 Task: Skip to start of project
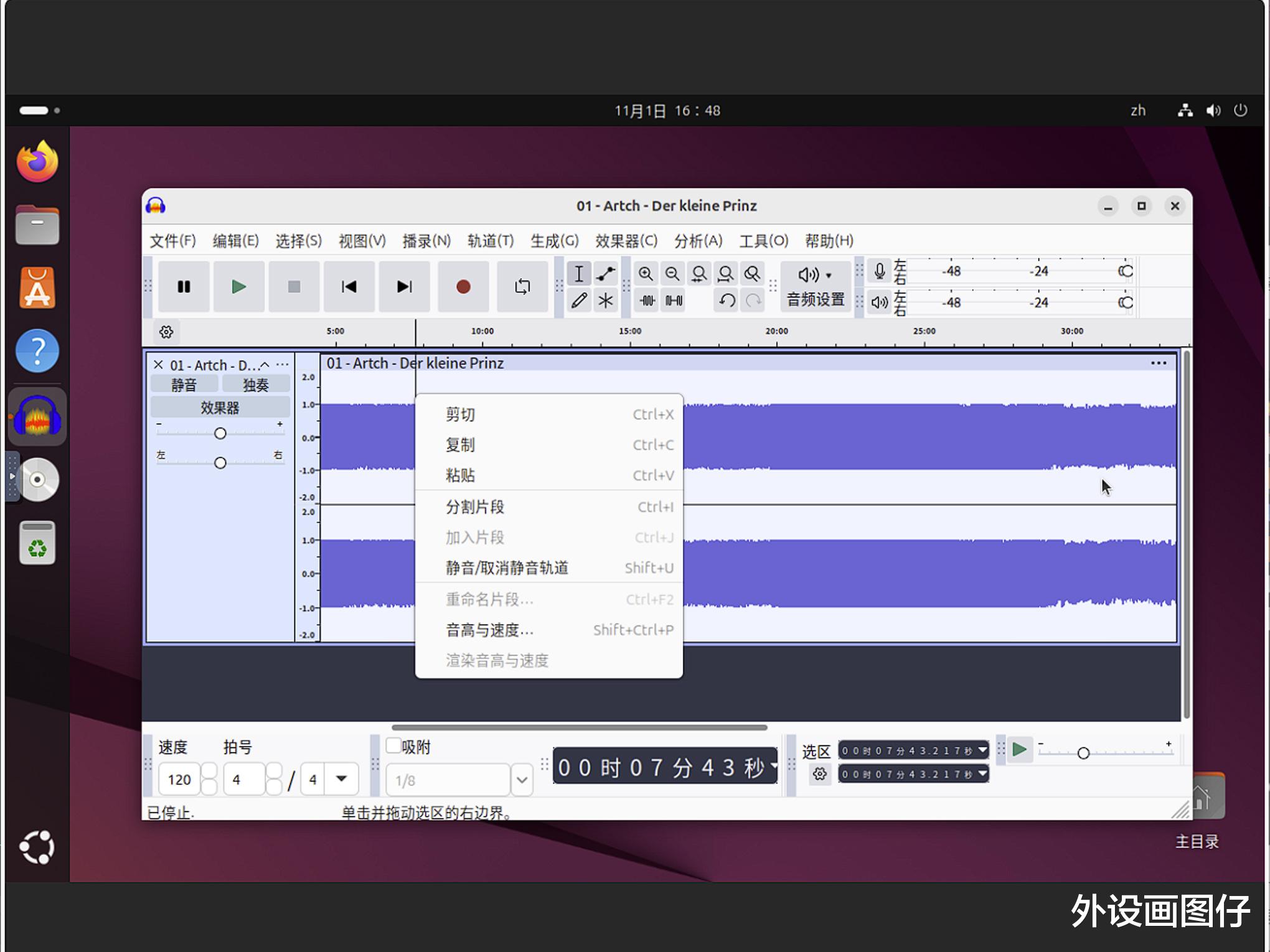pos(349,287)
